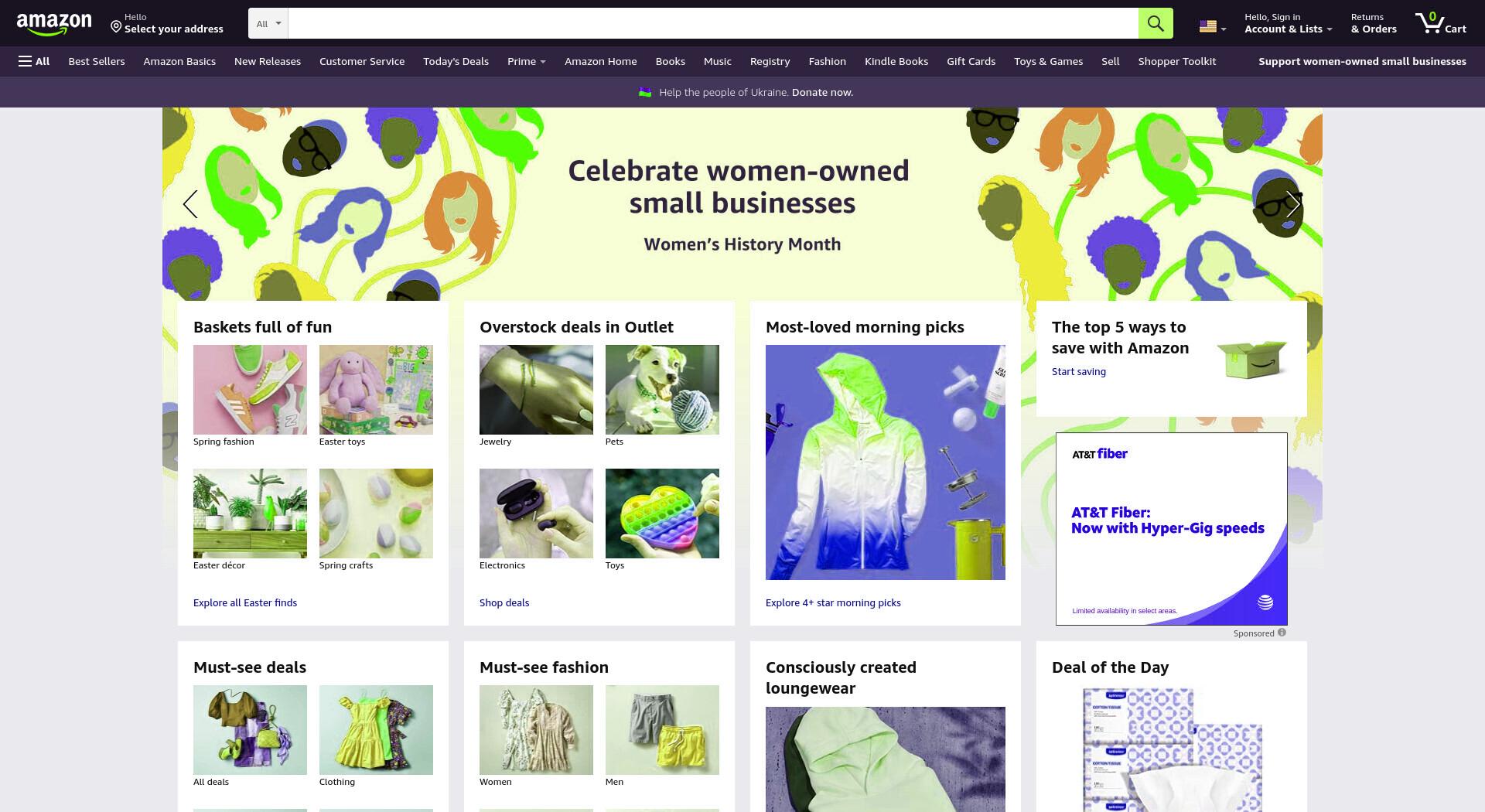
Task: Click Explore 4+ star morning picks
Action: 833,602
